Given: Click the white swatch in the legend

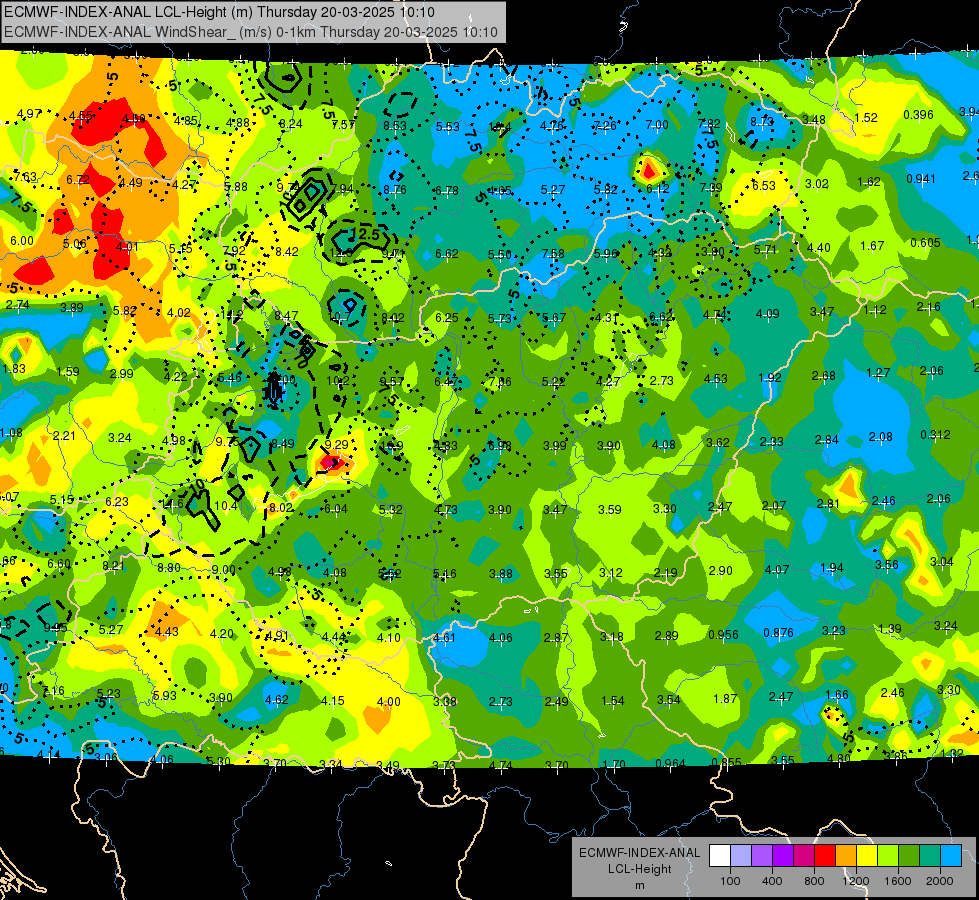Looking at the screenshot, I should (720, 856).
